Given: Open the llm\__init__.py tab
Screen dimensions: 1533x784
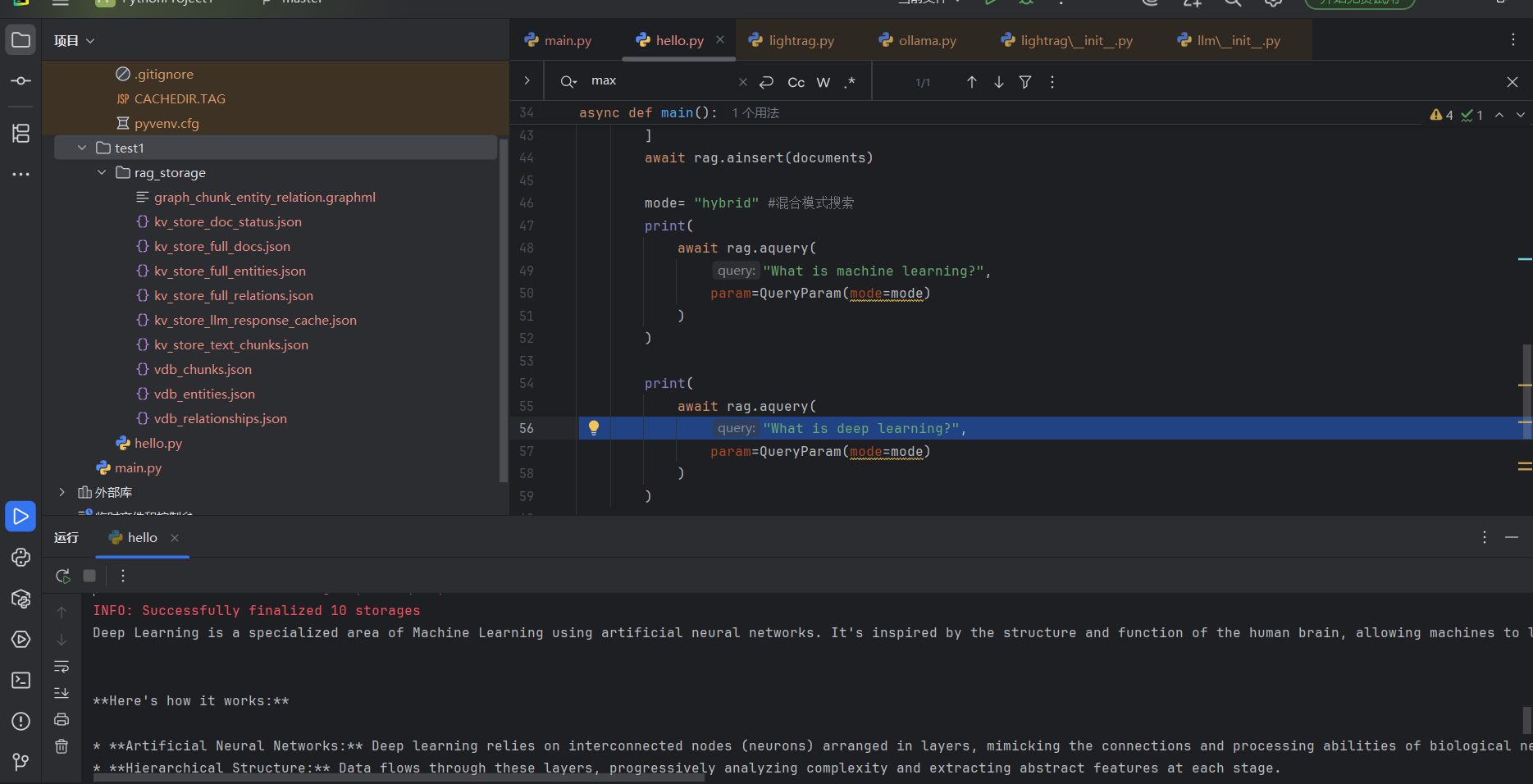Looking at the screenshot, I should 1228,40.
